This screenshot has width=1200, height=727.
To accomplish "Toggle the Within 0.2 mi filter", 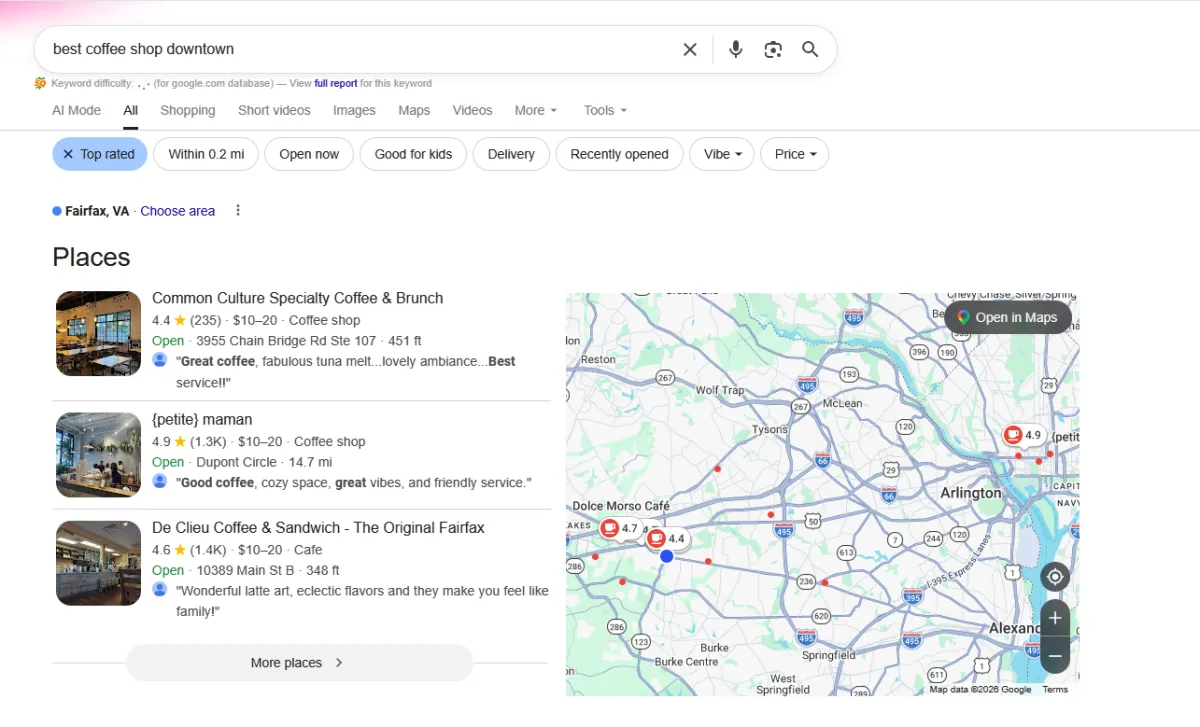I will coord(206,154).
